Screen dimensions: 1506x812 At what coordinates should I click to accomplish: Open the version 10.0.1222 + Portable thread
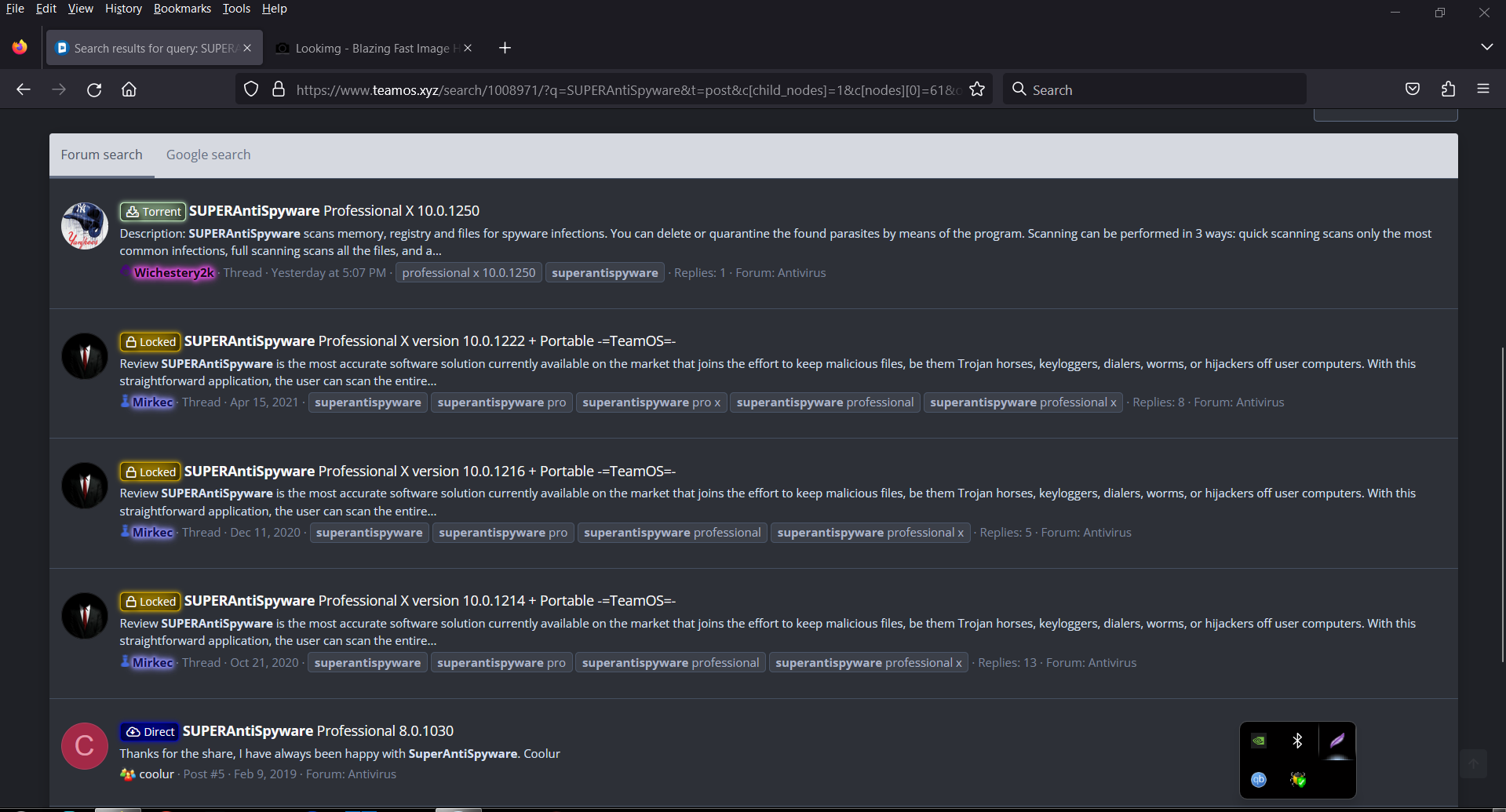coord(430,341)
